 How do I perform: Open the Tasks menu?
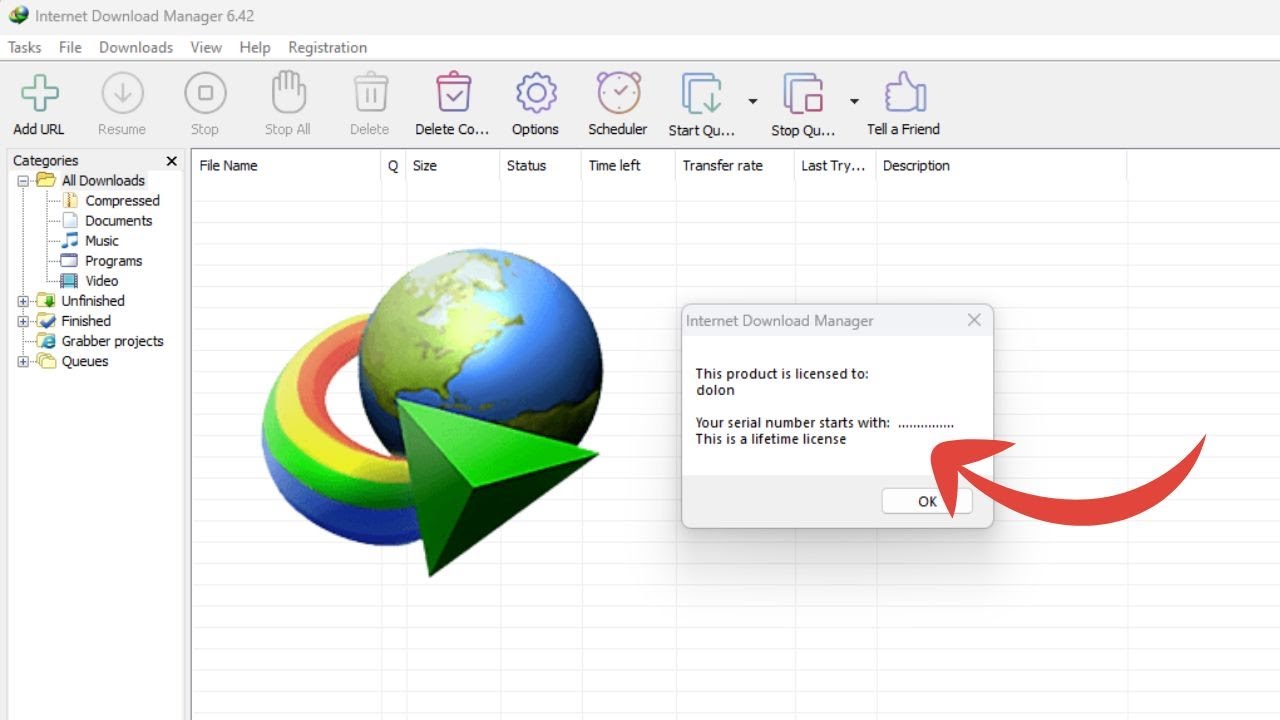pos(25,47)
